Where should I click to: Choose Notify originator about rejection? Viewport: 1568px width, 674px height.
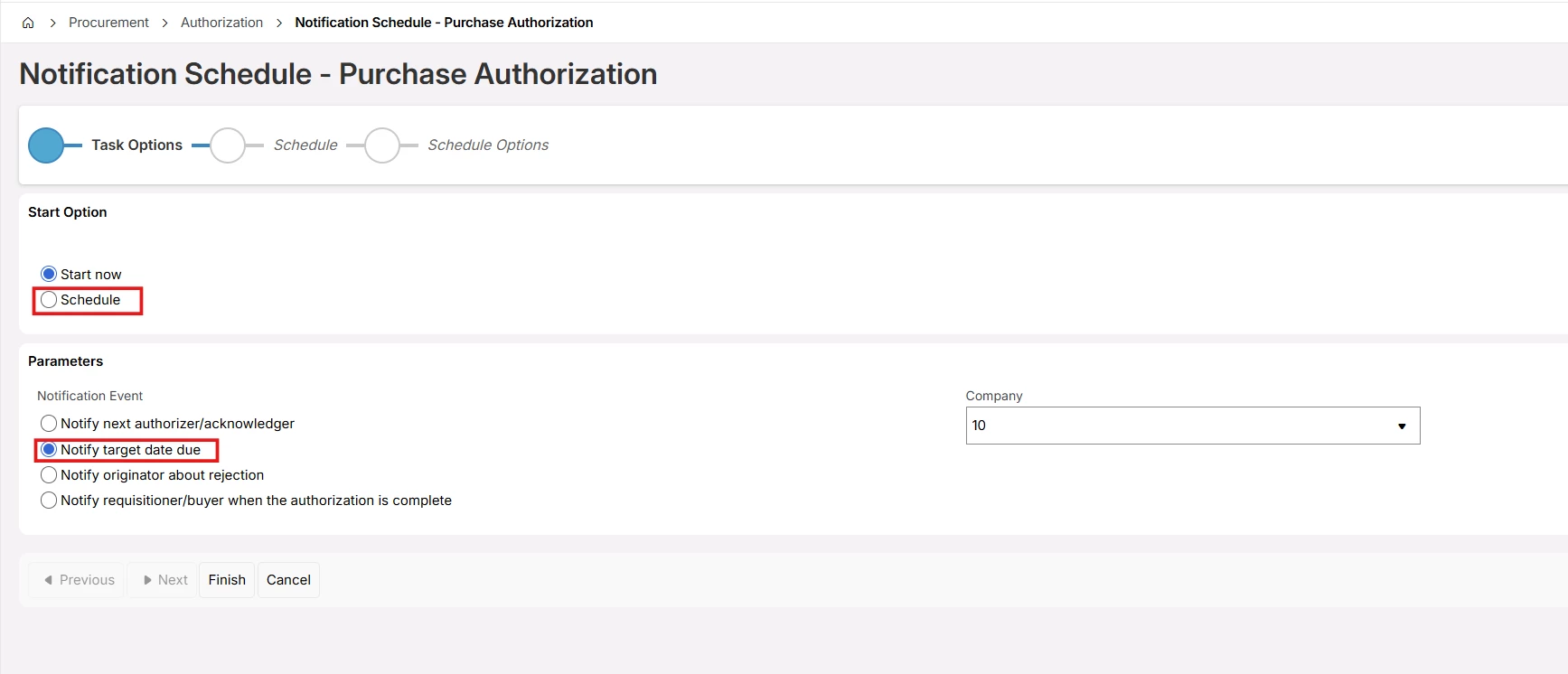point(49,475)
